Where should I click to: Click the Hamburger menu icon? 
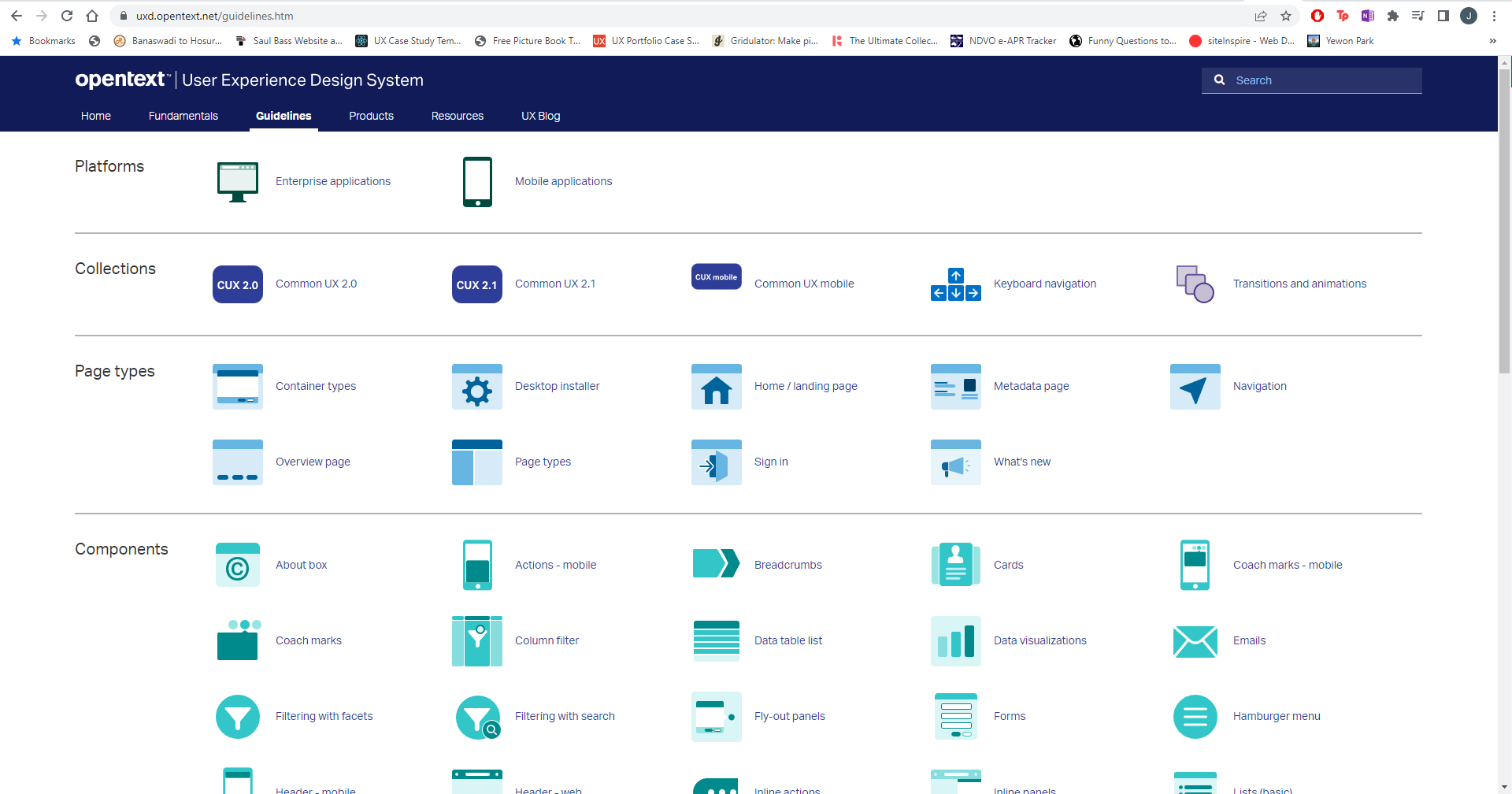(x=1195, y=717)
